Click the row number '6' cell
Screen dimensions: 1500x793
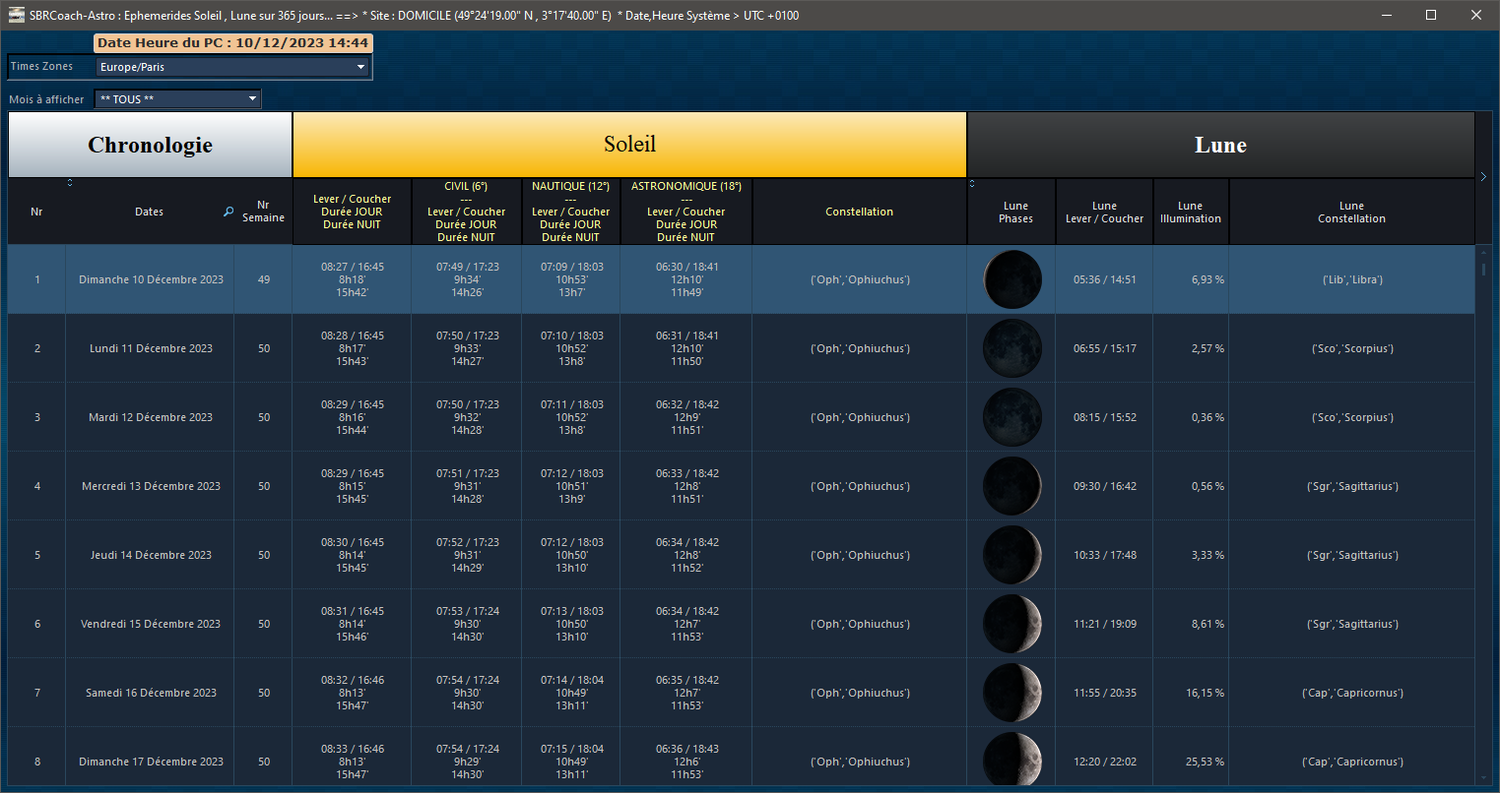[x=37, y=624]
